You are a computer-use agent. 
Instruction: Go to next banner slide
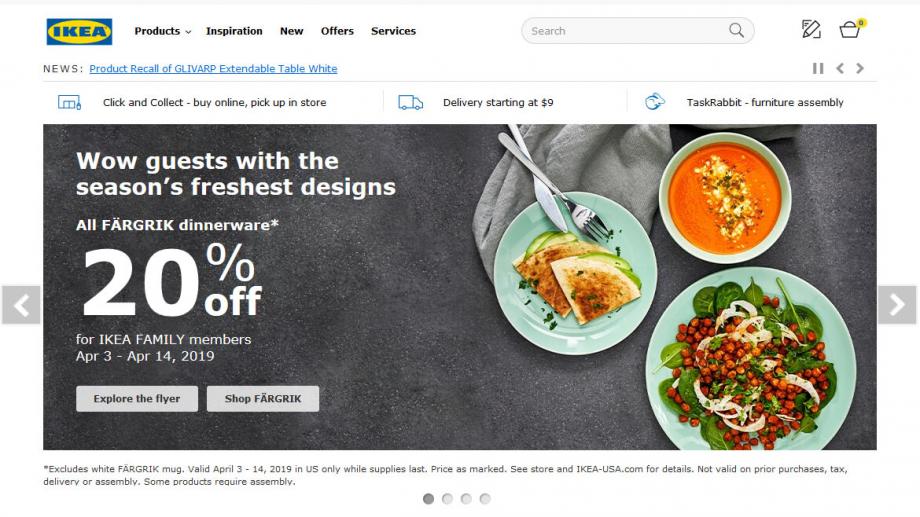click(897, 305)
